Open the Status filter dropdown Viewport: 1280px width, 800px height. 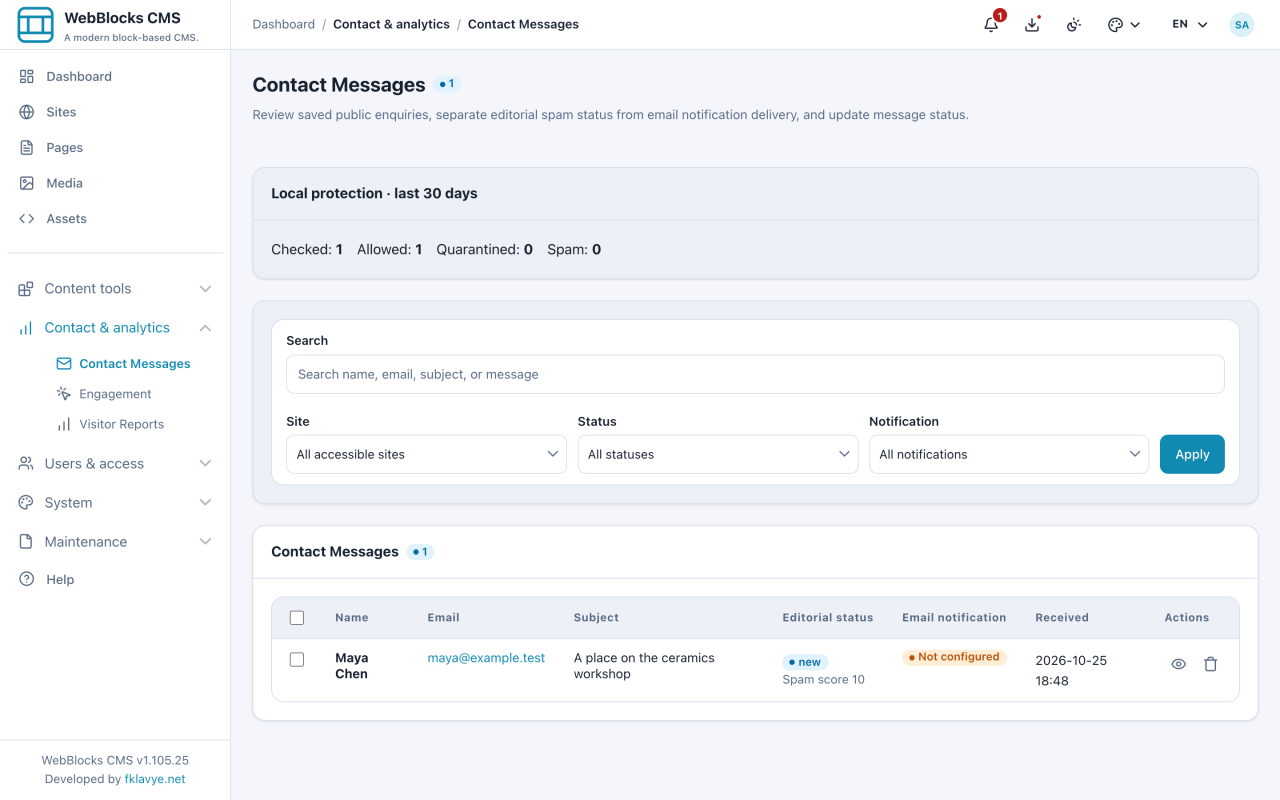718,454
